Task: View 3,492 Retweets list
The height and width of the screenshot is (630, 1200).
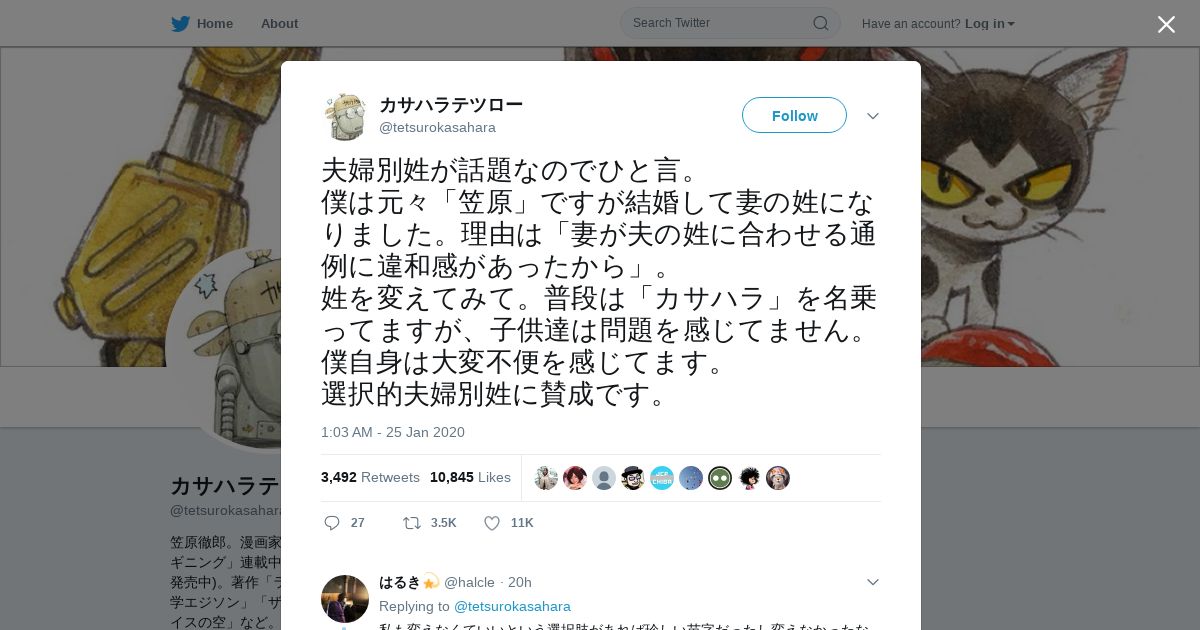Action: point(370,477)
